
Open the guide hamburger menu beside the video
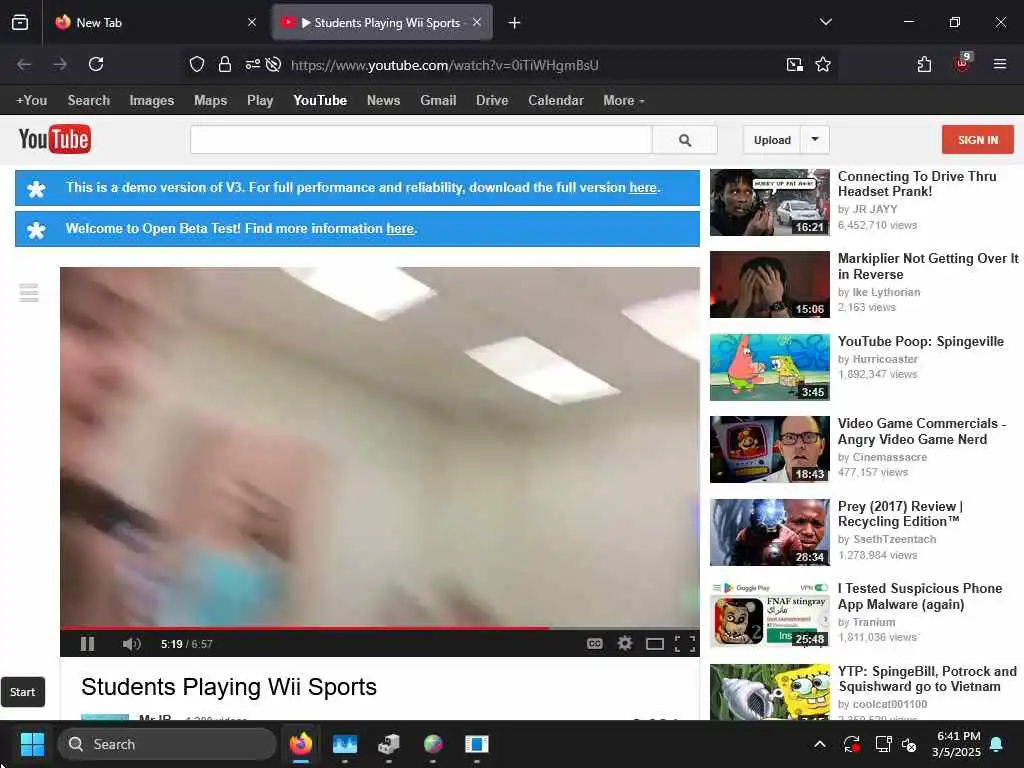(x=29, y=293)
